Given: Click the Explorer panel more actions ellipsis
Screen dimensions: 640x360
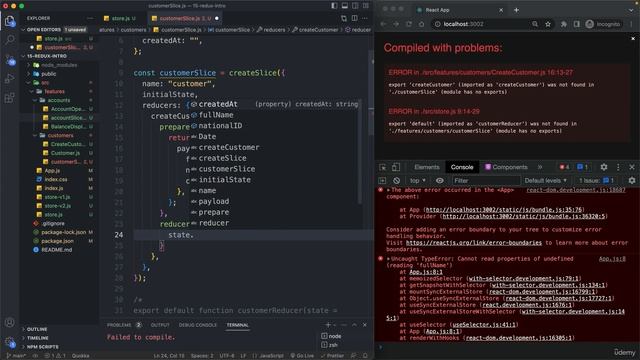Looking at the screenshot, I should (x=90, y=18).
